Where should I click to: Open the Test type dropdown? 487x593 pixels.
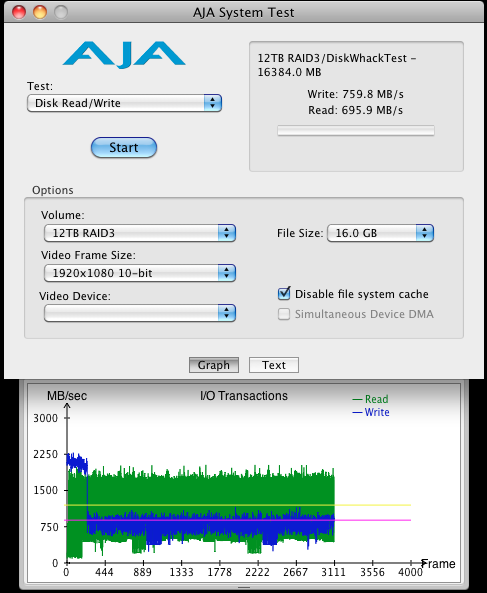pos(124,103)
